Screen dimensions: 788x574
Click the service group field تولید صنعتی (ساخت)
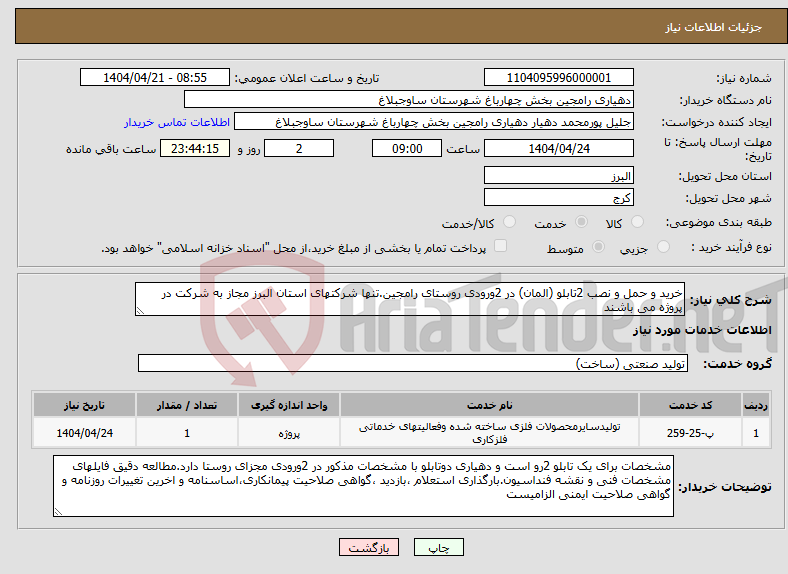point(413,363)
